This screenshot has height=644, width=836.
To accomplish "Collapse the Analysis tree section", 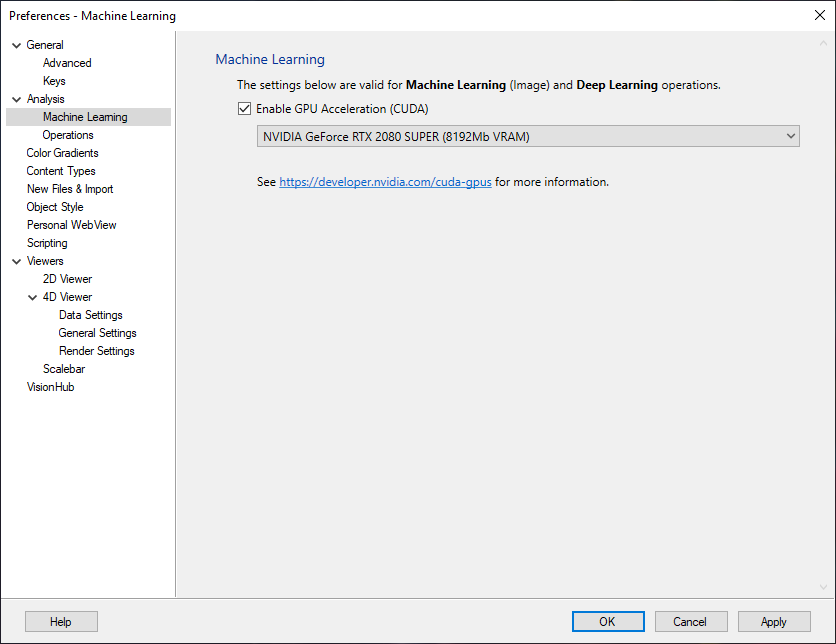I will (16, 98).
